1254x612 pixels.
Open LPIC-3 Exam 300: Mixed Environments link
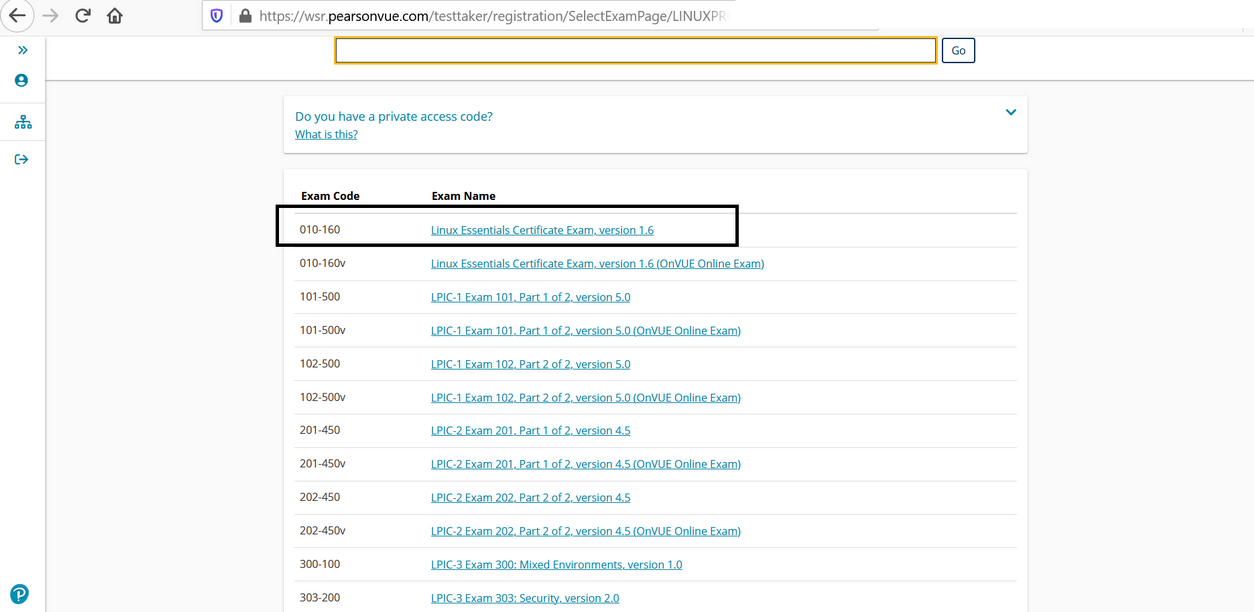[556, 564]
